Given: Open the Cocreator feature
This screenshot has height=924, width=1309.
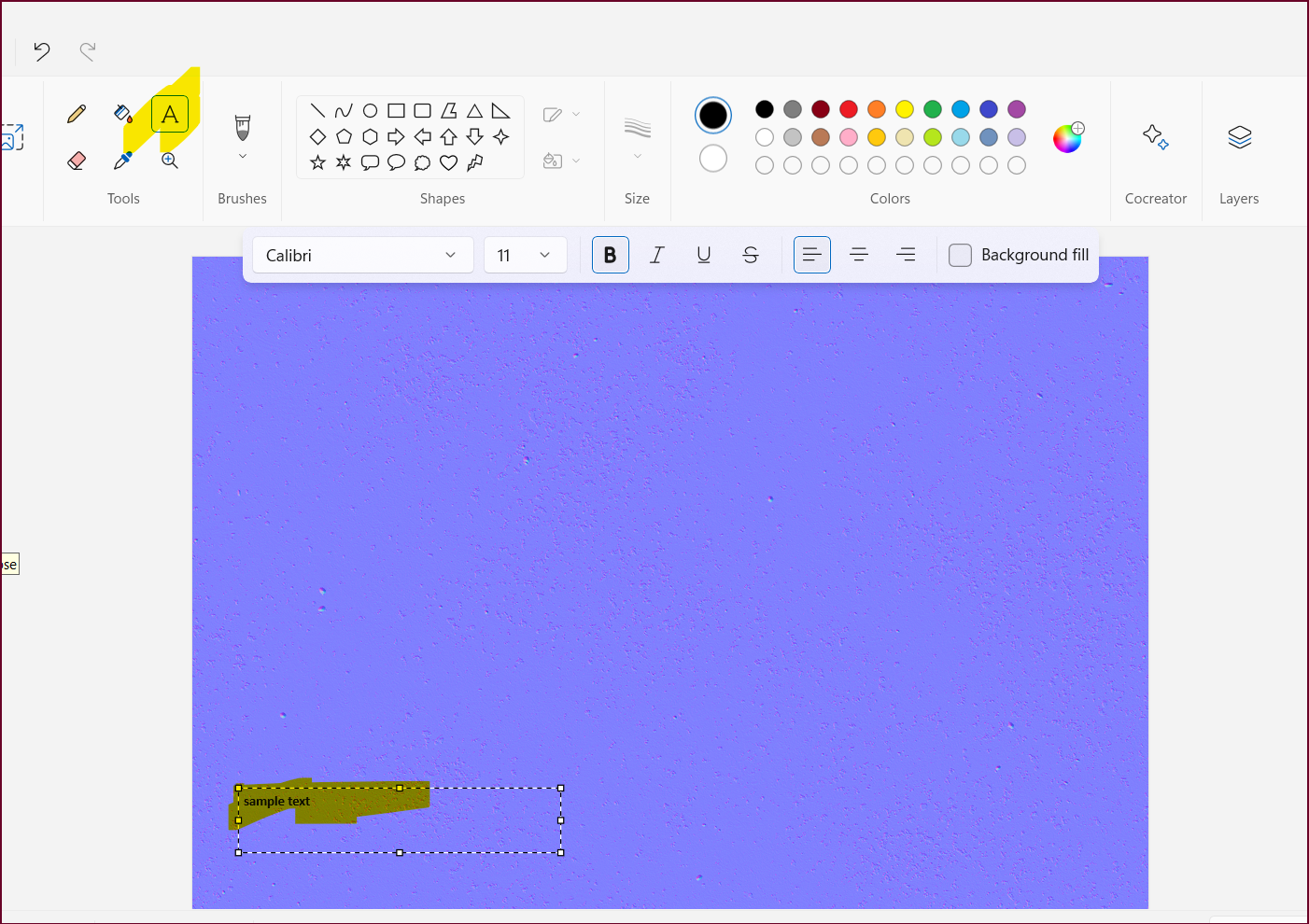Looking at the screenshot, I should coord(1156,137).
